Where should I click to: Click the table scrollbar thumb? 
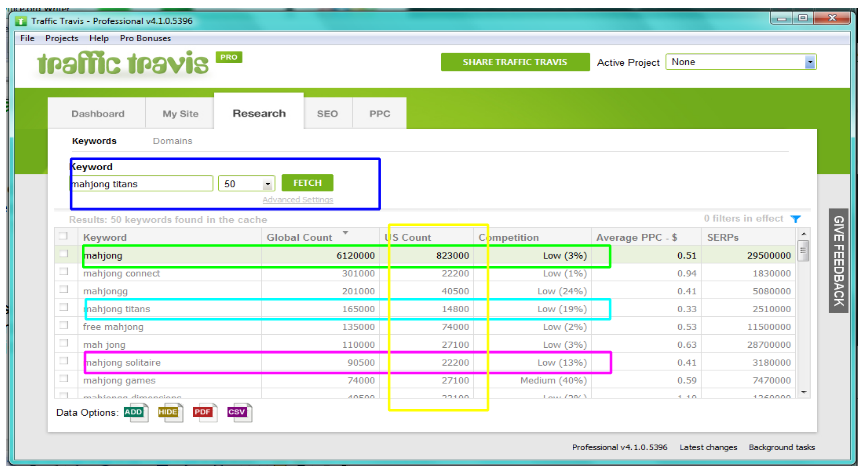[803, 250]
